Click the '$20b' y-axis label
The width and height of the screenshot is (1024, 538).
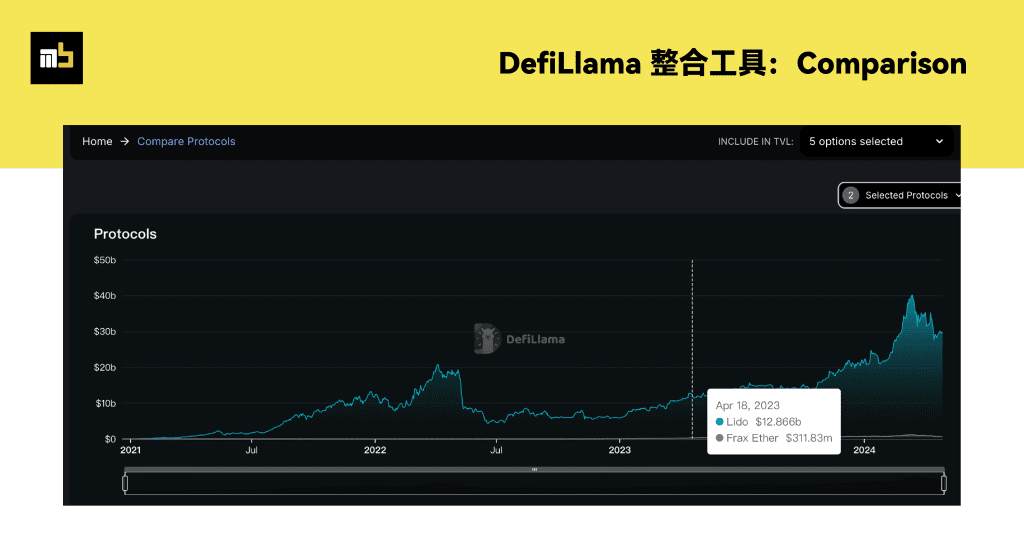coord(104,368)
